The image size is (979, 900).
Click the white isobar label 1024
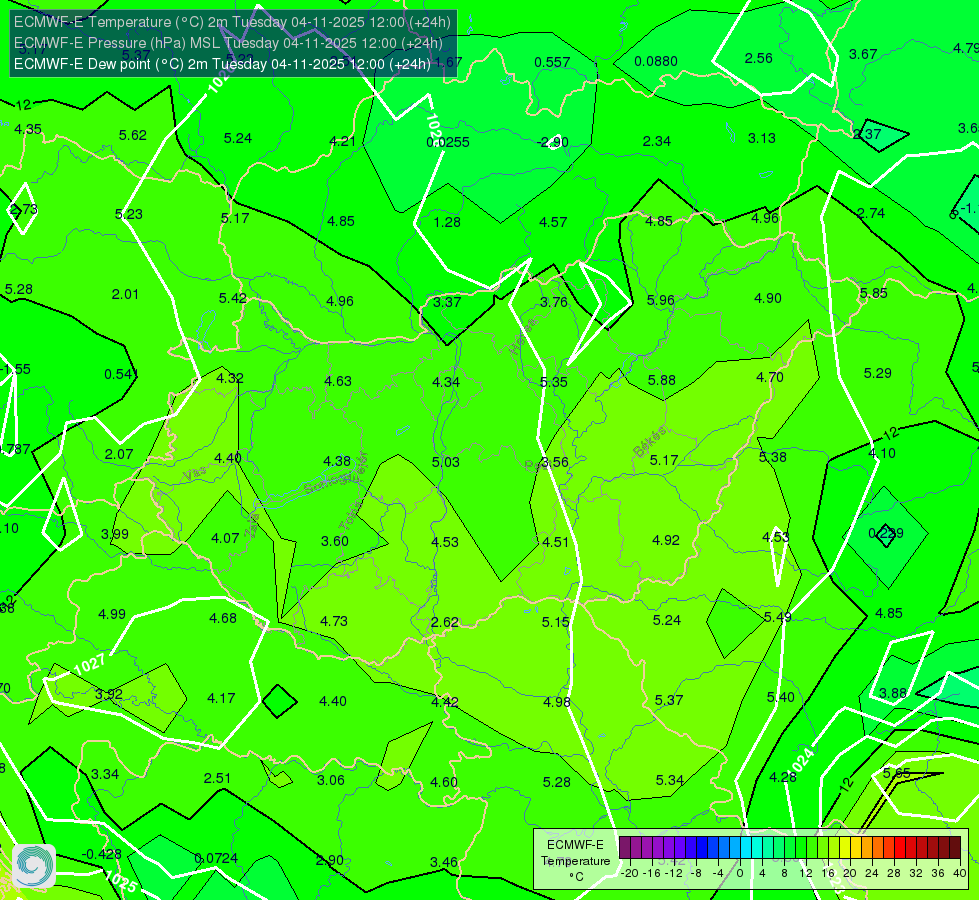(803, 760)
